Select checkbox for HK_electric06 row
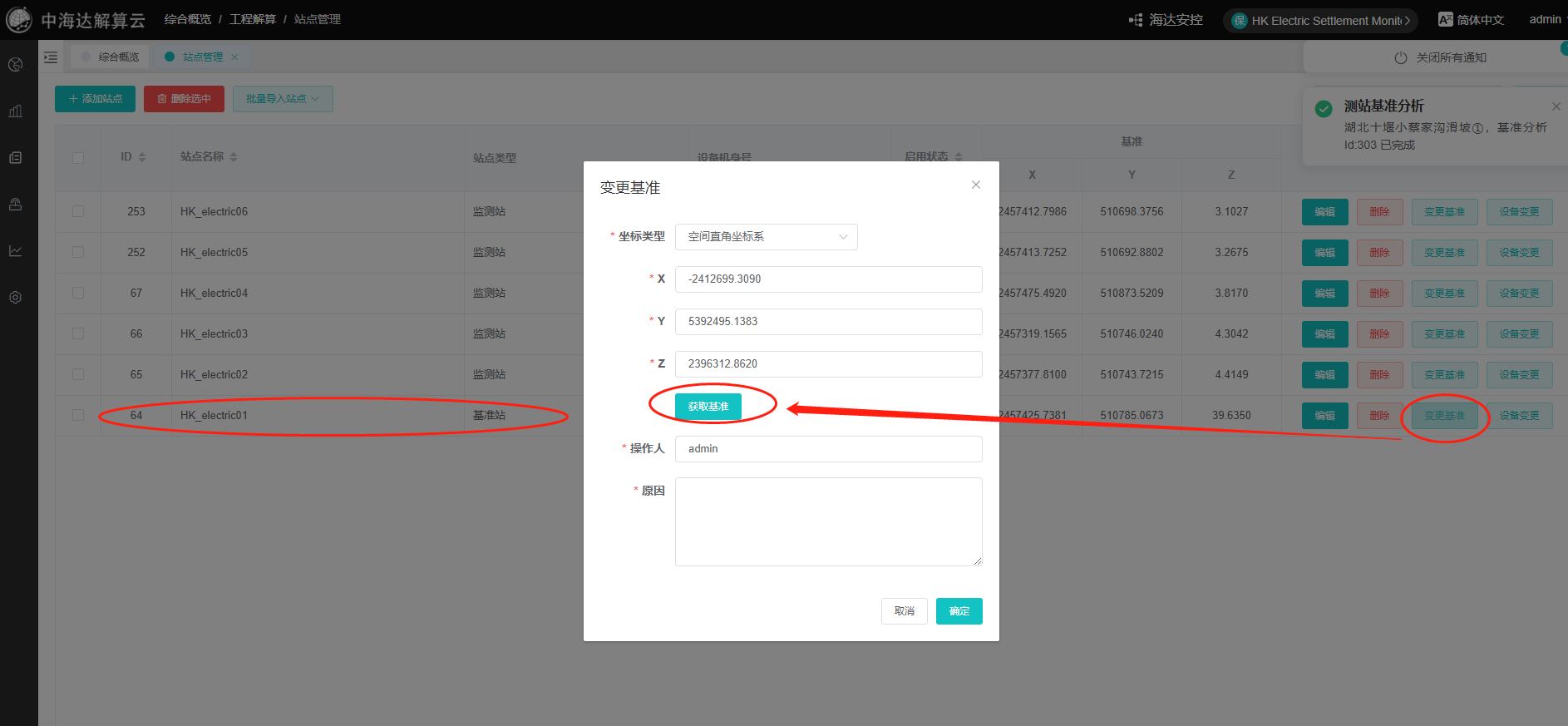1568x726 pixels. click(x=78, y=211)
